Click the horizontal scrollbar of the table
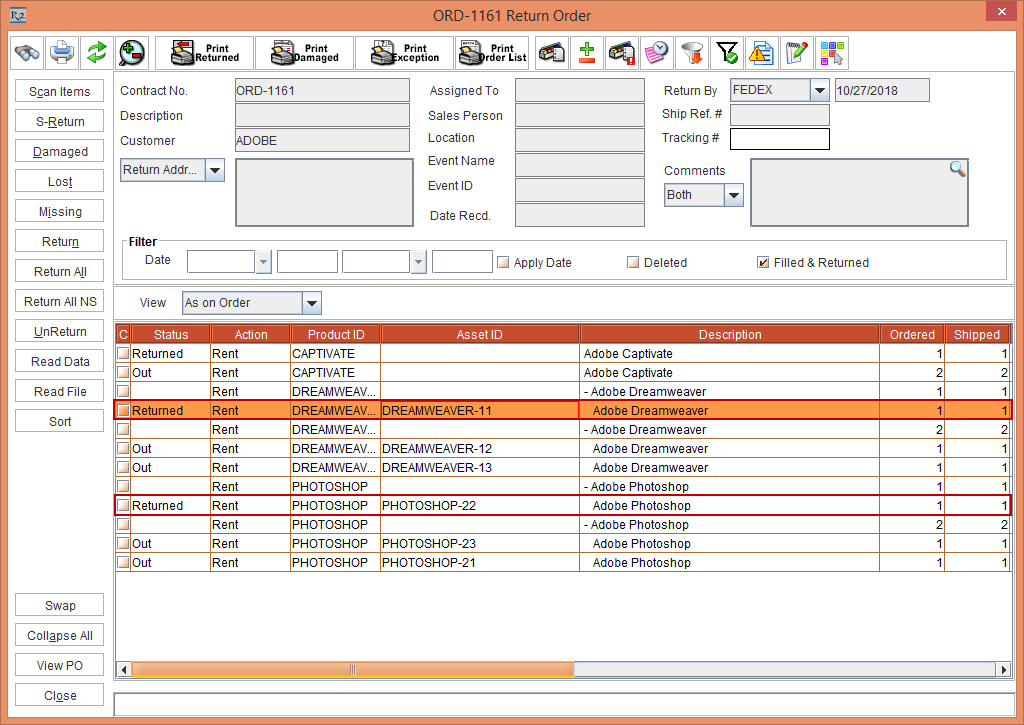The image size is (1024, 725). click(x=353, y=669)
